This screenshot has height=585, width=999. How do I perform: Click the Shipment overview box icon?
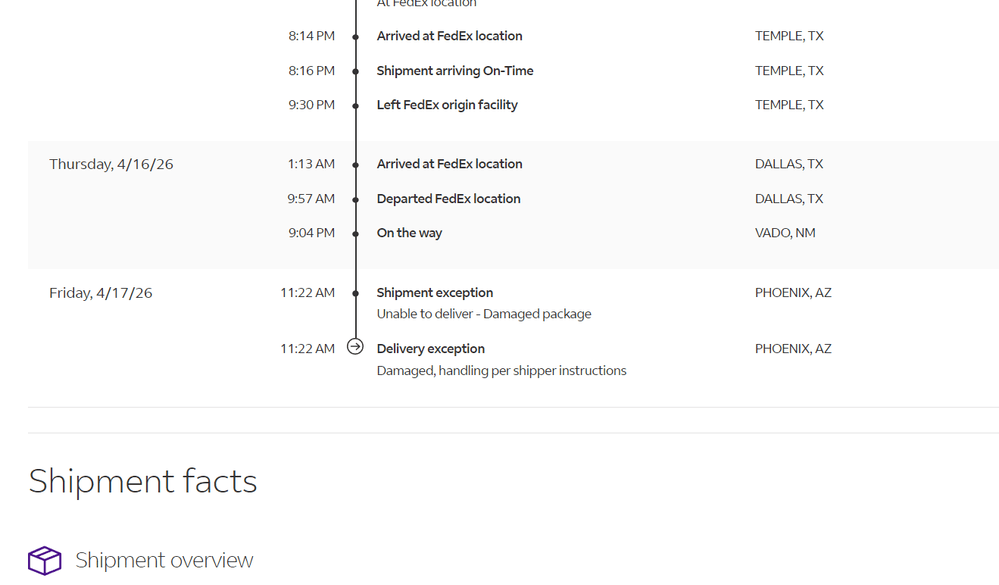click(45, 561)
